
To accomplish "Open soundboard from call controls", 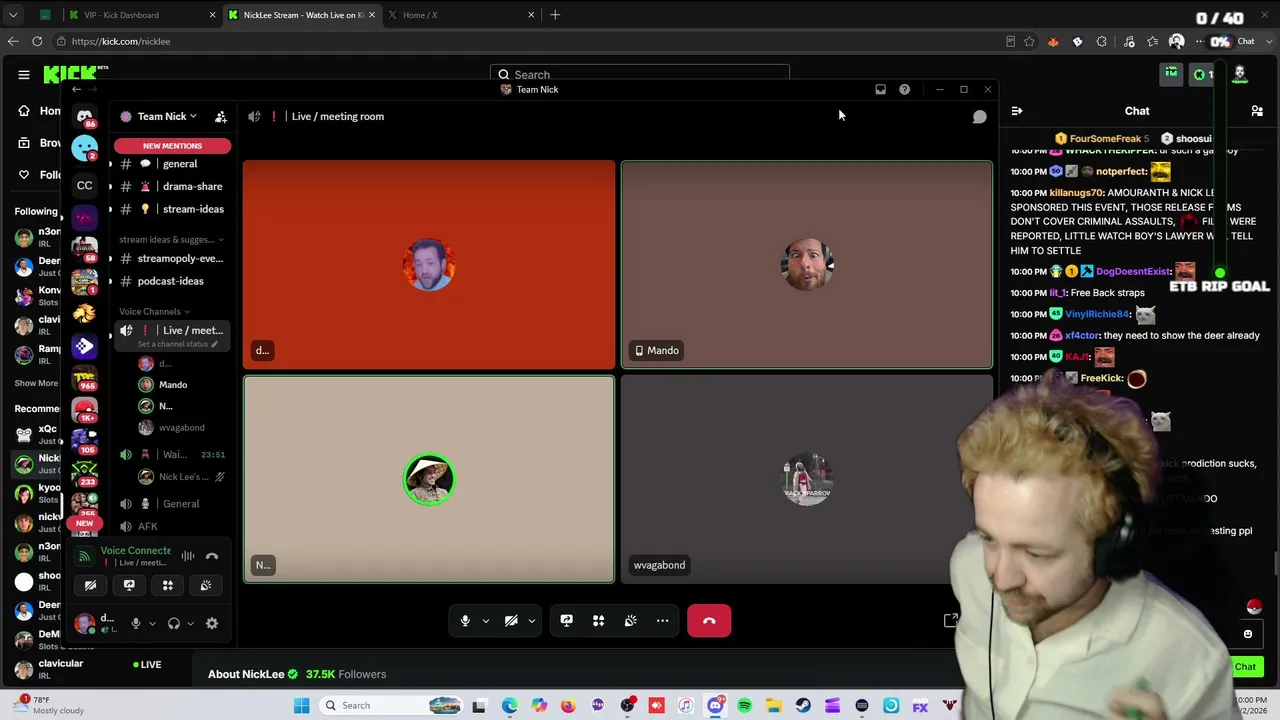I will point(630,621).
